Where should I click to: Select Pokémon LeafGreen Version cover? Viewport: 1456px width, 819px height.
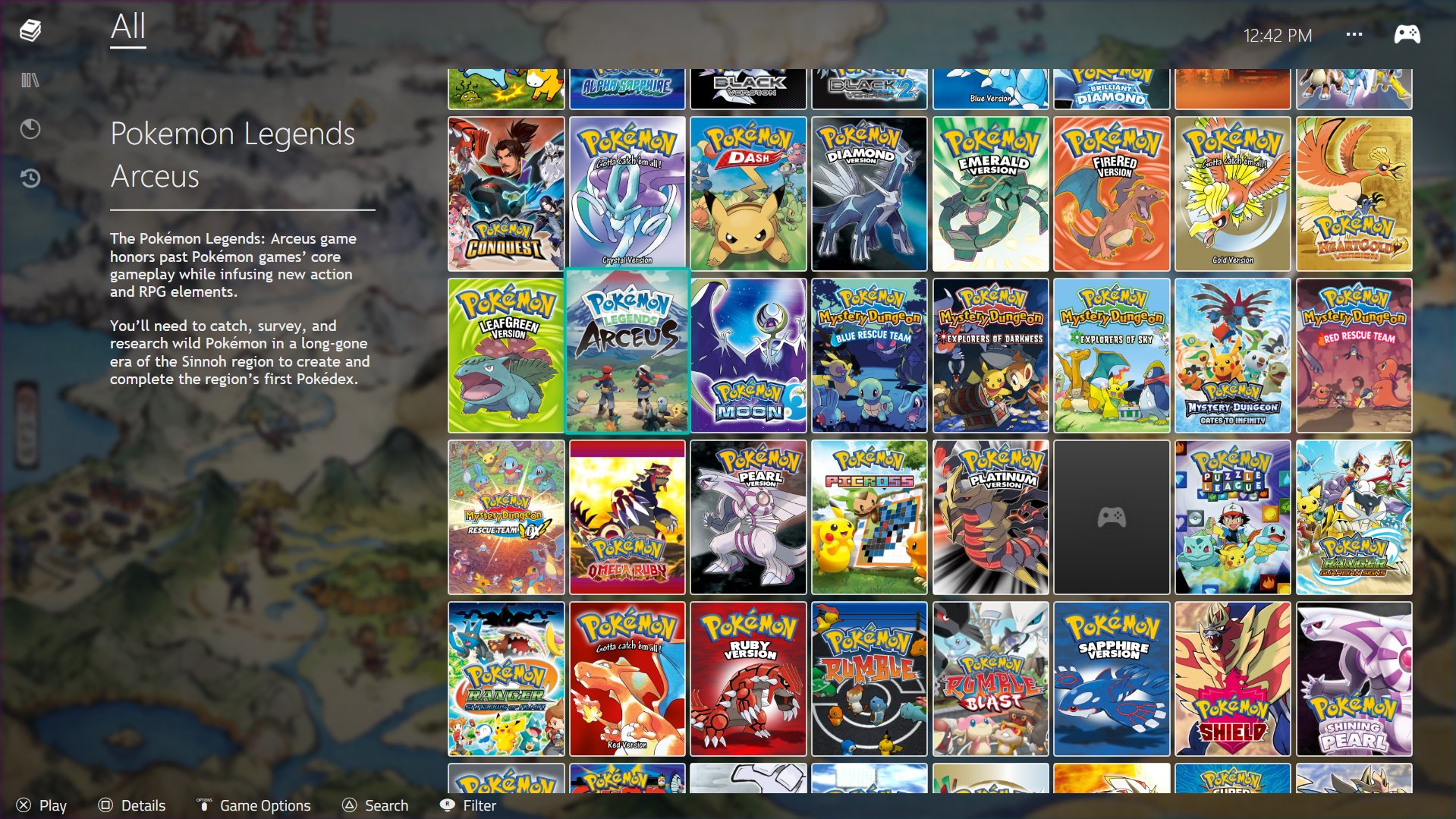[x=506, y=355]
